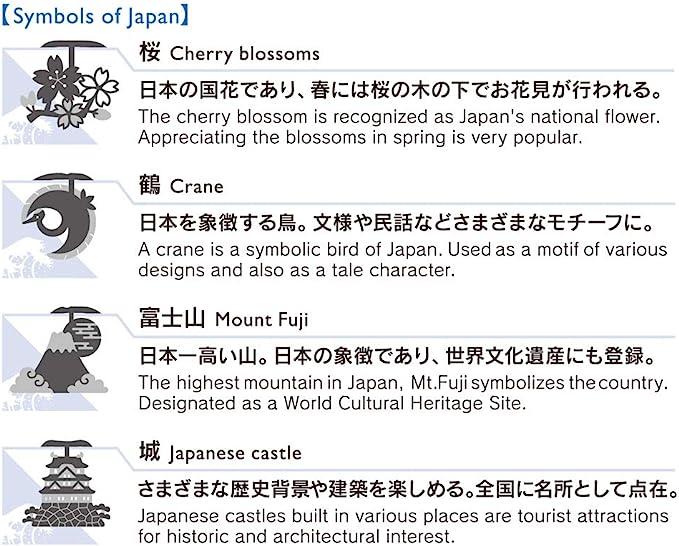
Task: Click the Japanese sentence about castles
Action: [402, 490]
